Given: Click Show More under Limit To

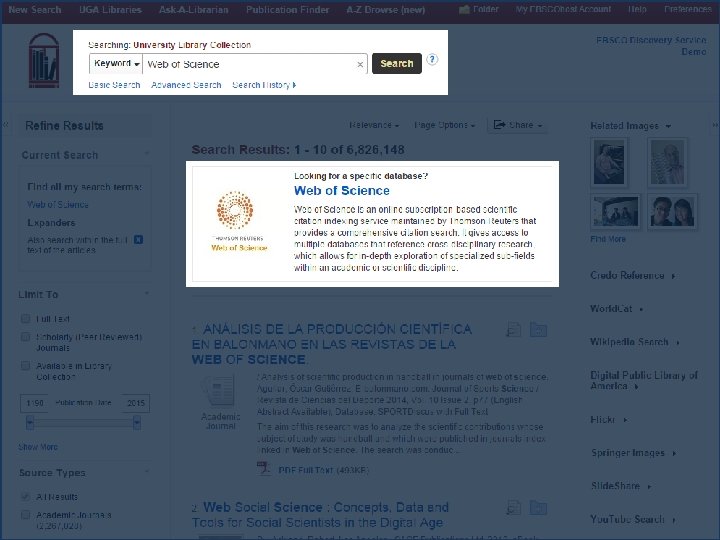Looking at the screenshot, I should click(38, 447).
